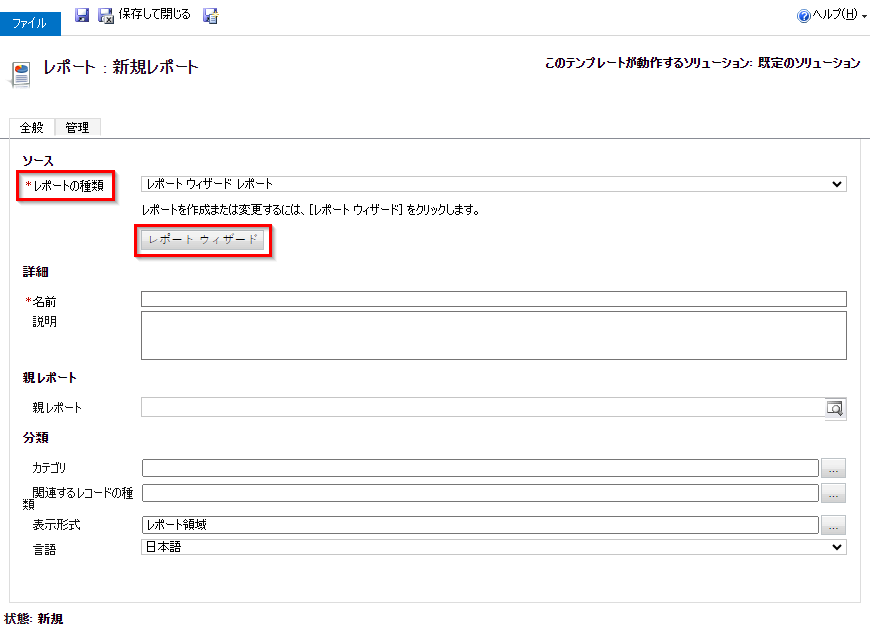Open the ファイル menu

point(30,23)
